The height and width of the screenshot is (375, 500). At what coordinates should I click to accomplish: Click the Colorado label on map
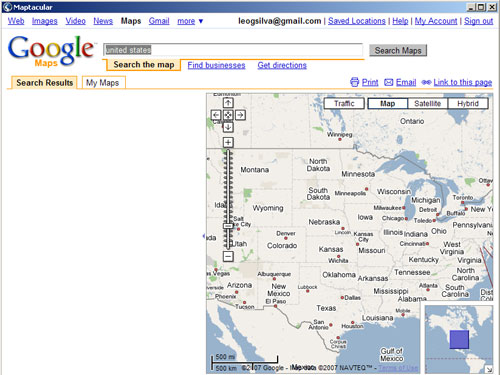click(282, 246)
